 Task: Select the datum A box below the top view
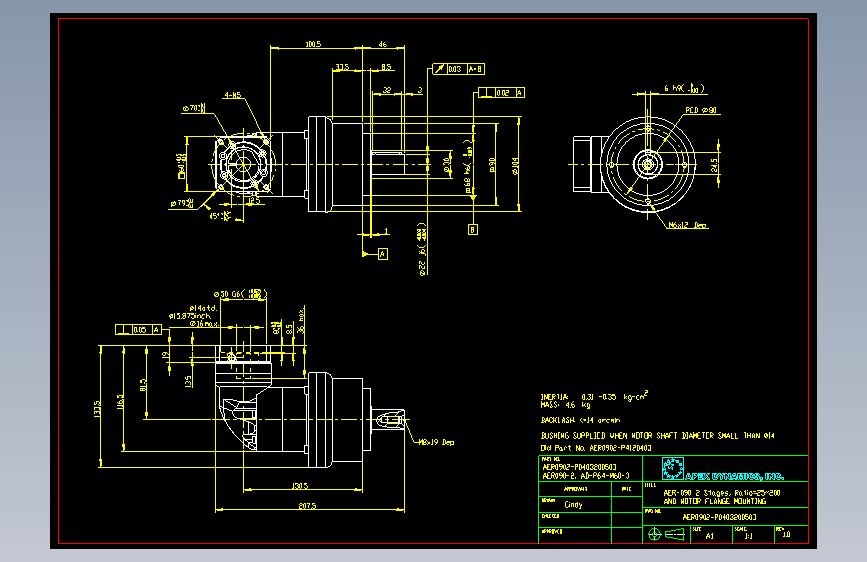[x=383, y=254]
